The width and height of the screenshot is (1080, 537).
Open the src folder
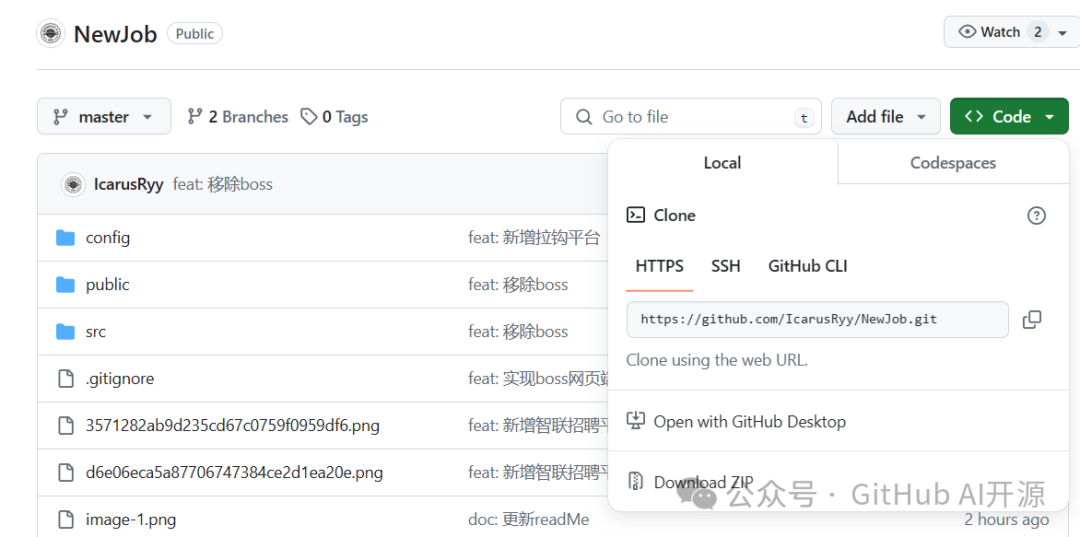click(x=96, y=332)
